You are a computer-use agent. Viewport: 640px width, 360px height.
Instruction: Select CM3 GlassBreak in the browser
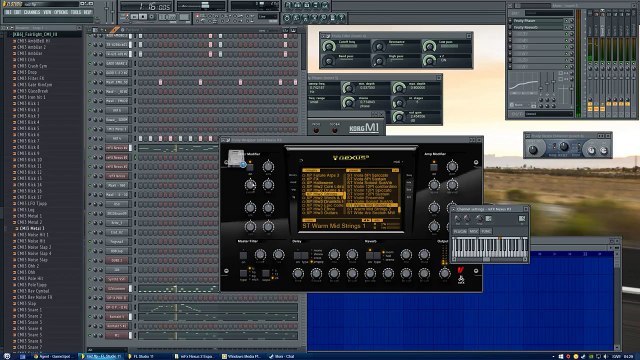33,91
